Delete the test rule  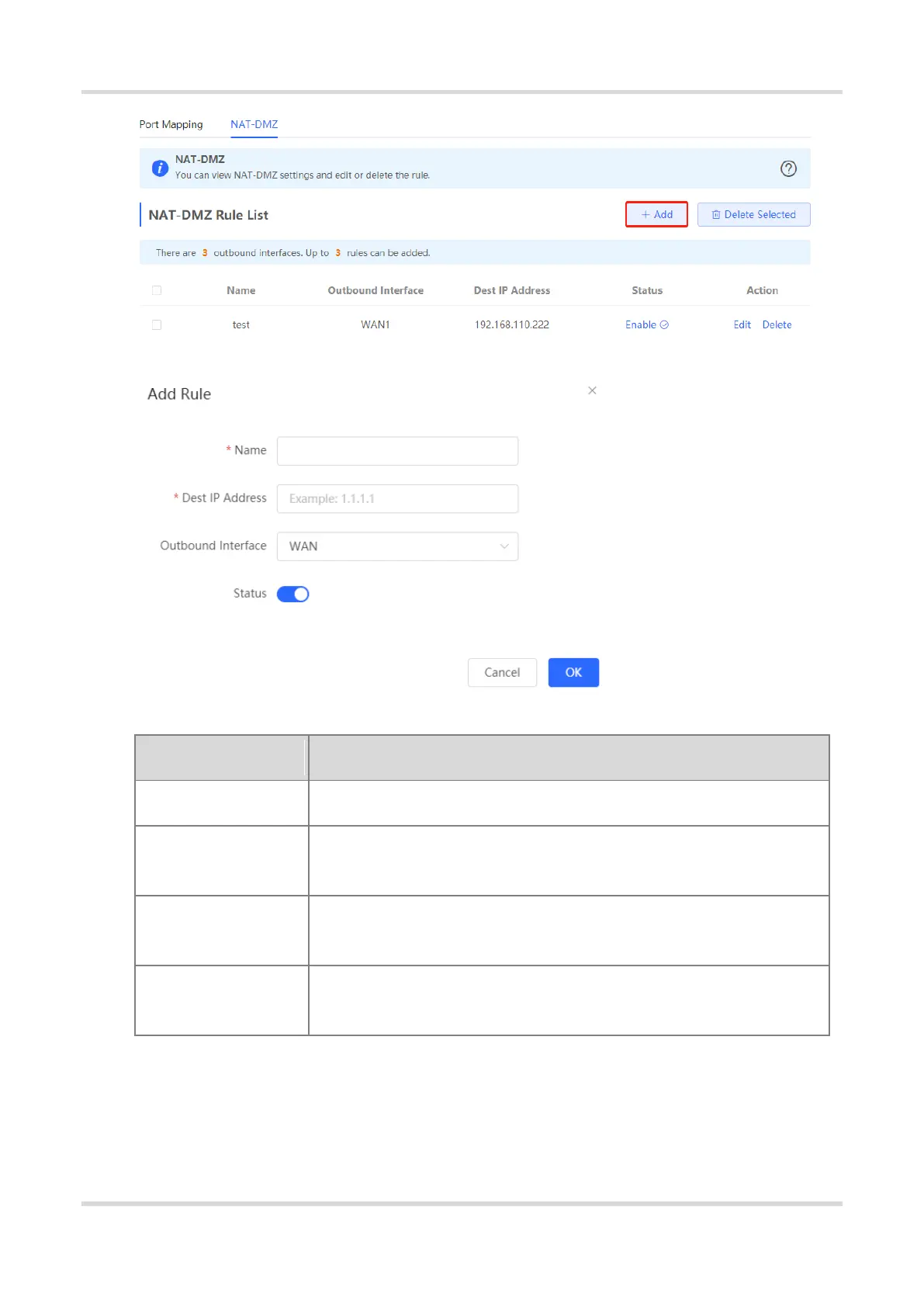pyautogui.click(x=777, y=325)
